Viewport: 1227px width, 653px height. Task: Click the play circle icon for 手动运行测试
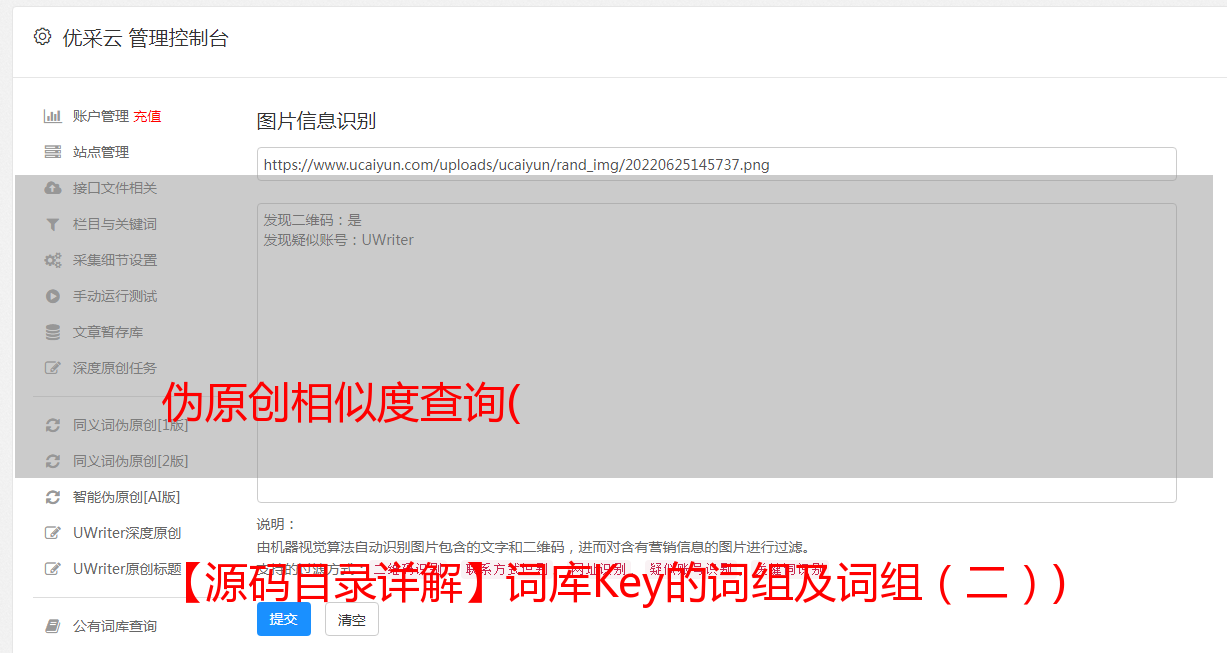pos(53,296)
